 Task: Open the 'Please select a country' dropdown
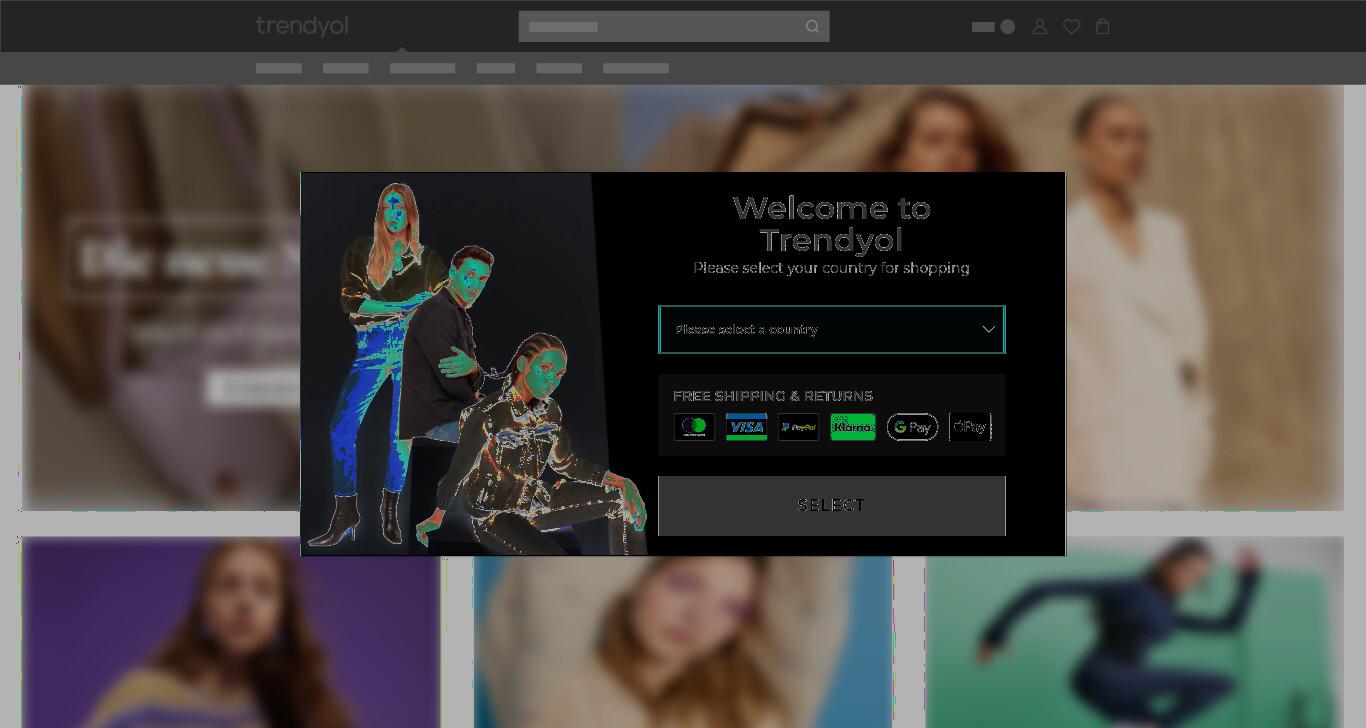832,329
